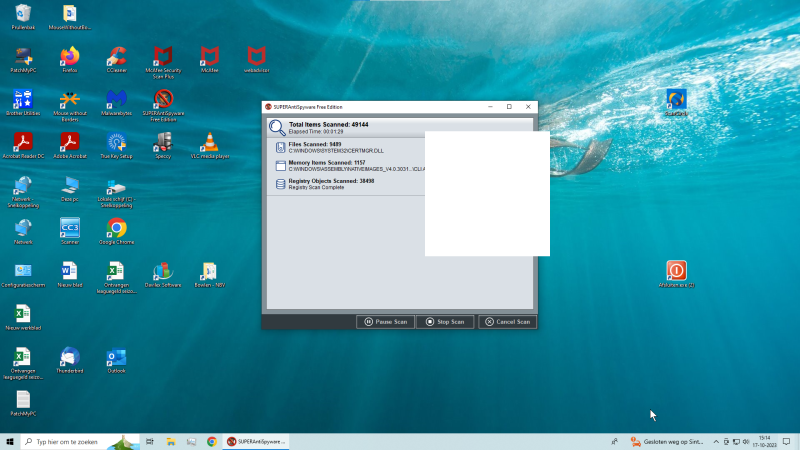Screen dimensions: 800x450
Task: Click the Speccy desktop shortcut
Action: 163,143
